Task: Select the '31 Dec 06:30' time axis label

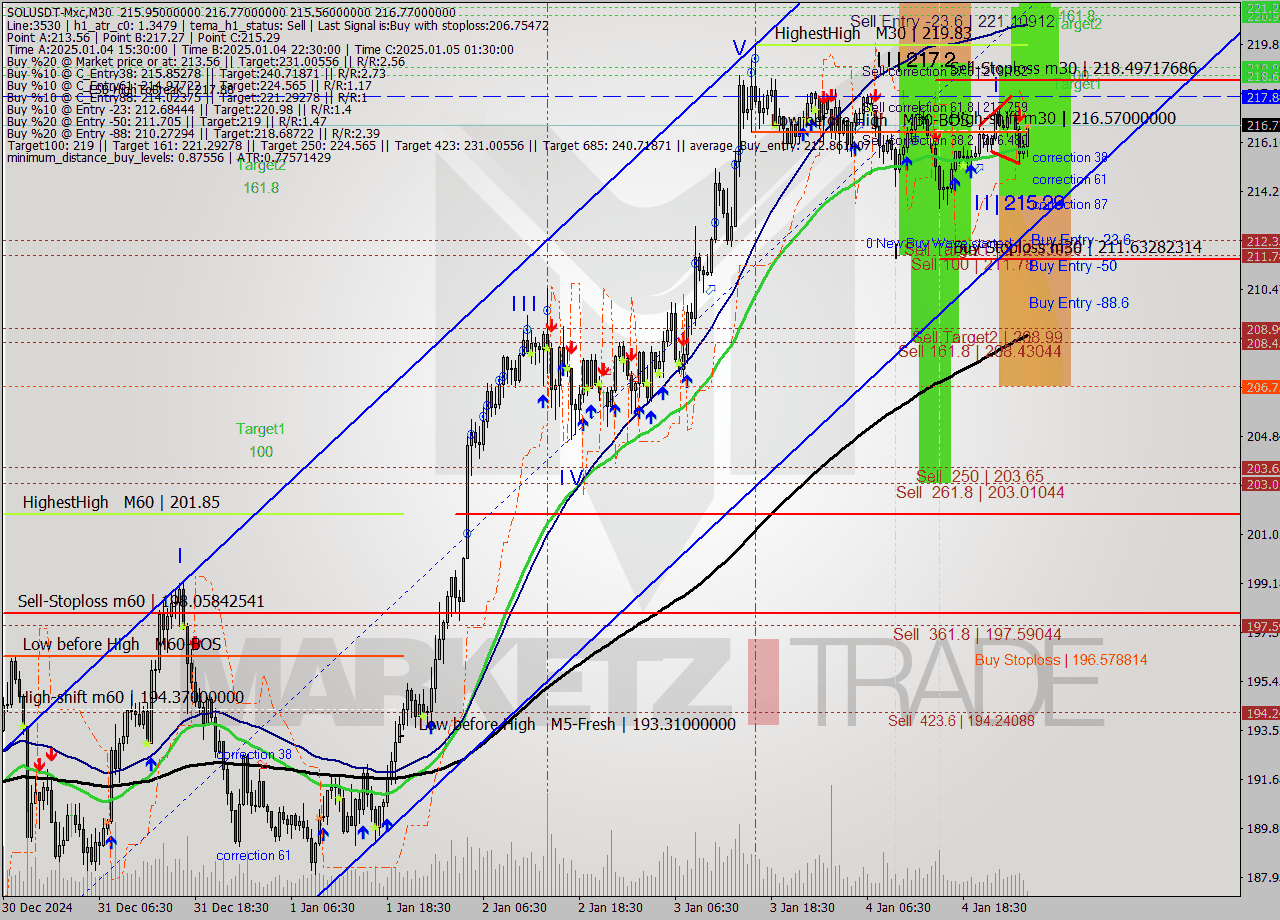Action: (134, 908)
